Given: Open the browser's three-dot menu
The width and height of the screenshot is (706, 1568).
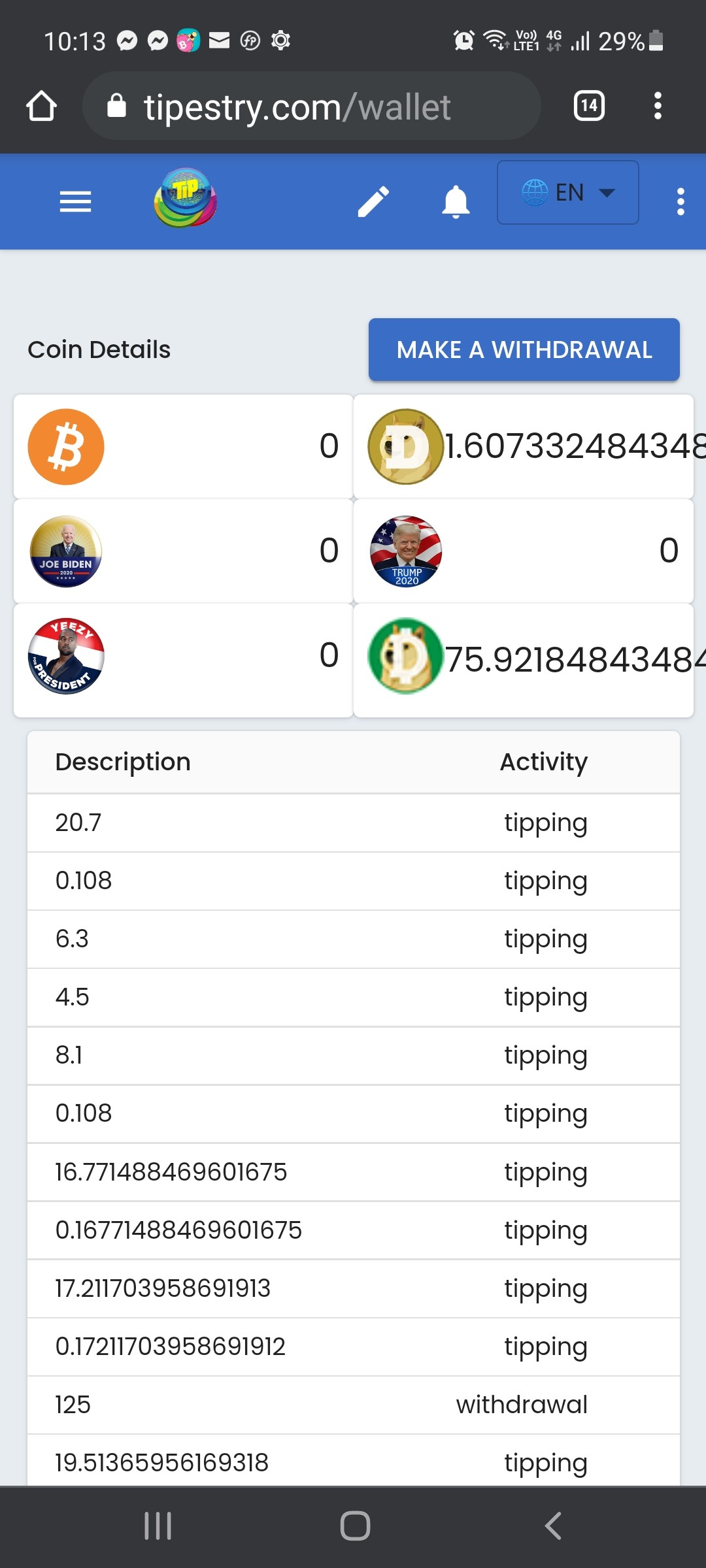Looking at the screenshot, I should 658,106.
